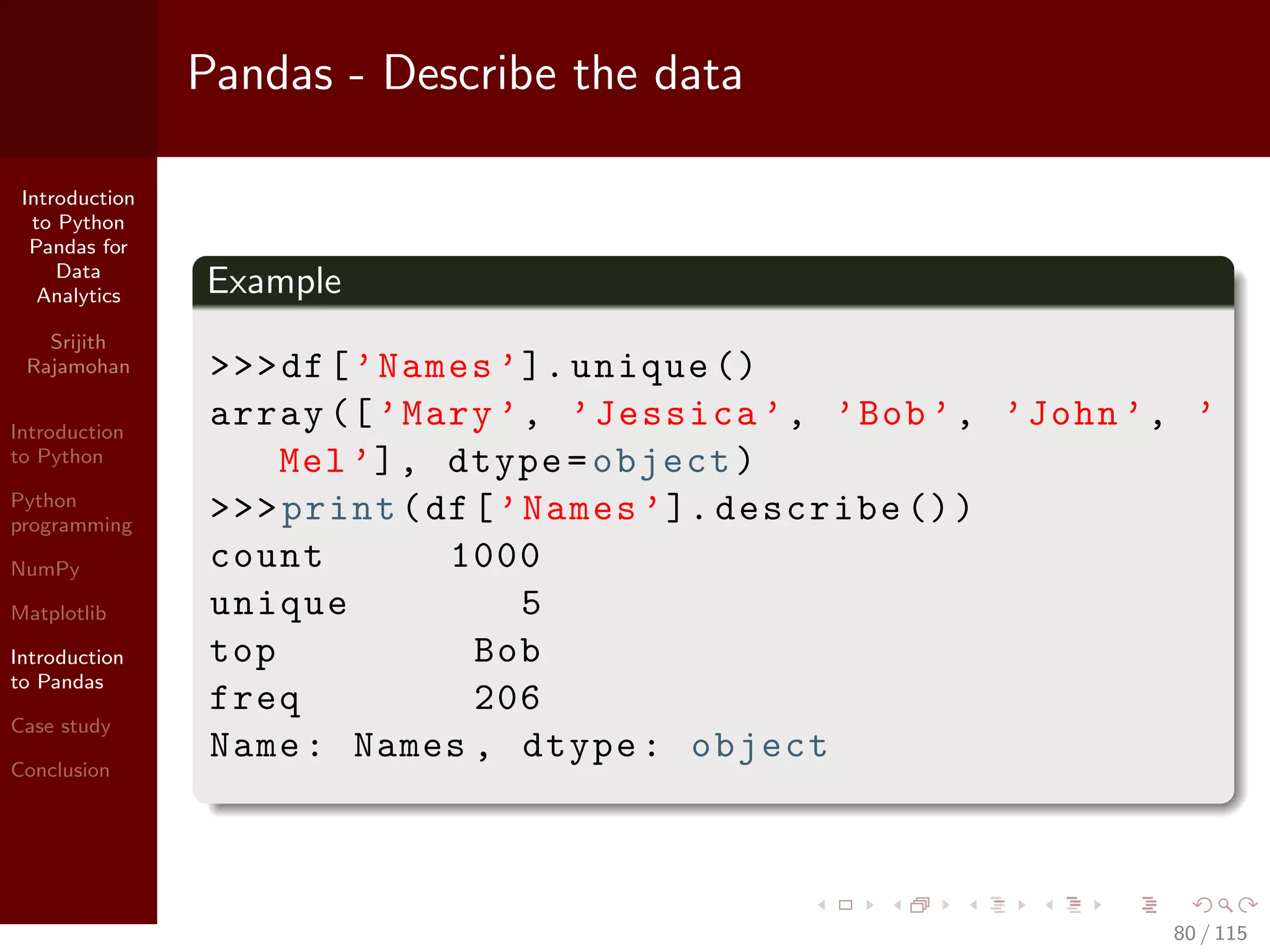
Task: Jump to NumPy section
Action: (x=45, y=569)
